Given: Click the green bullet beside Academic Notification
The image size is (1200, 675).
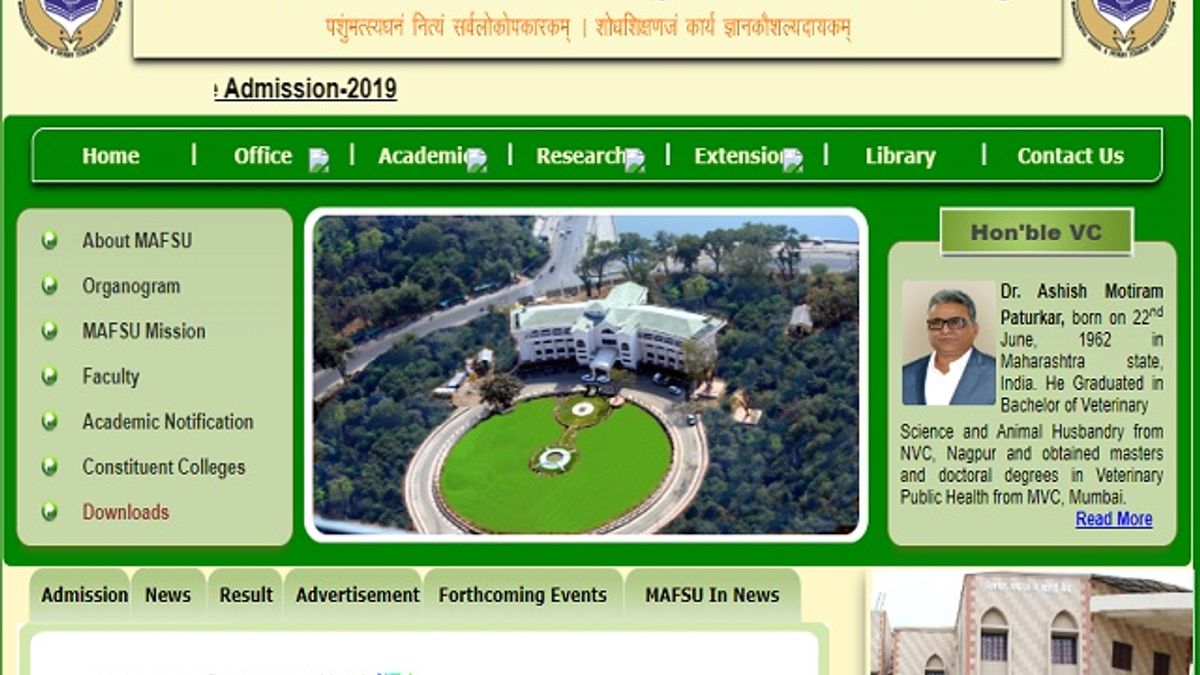Looking at the screenshot, I should [49, 421].
